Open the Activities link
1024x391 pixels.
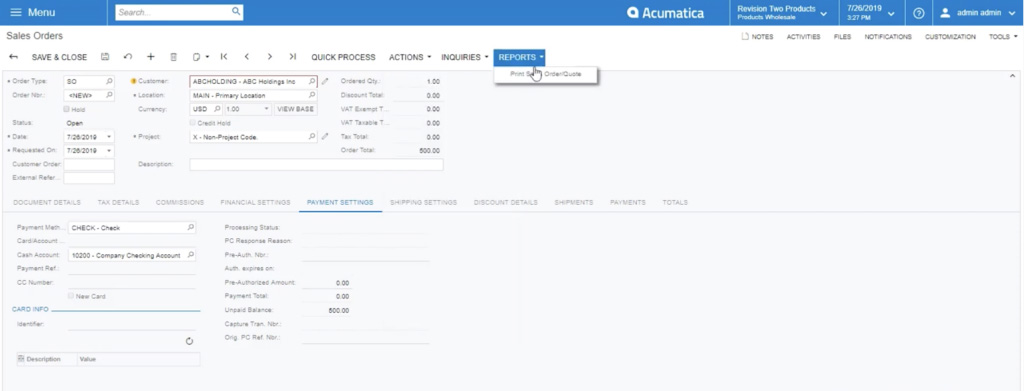point(803,37)
